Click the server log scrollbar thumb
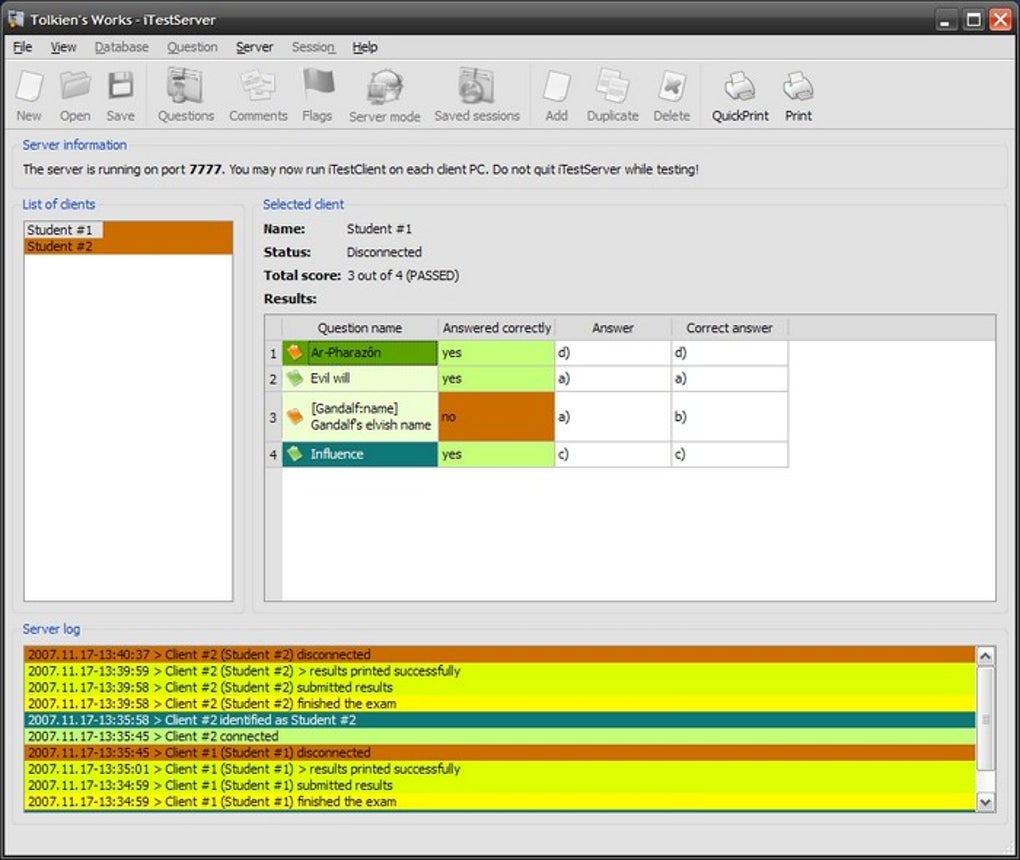 point(986,719)
